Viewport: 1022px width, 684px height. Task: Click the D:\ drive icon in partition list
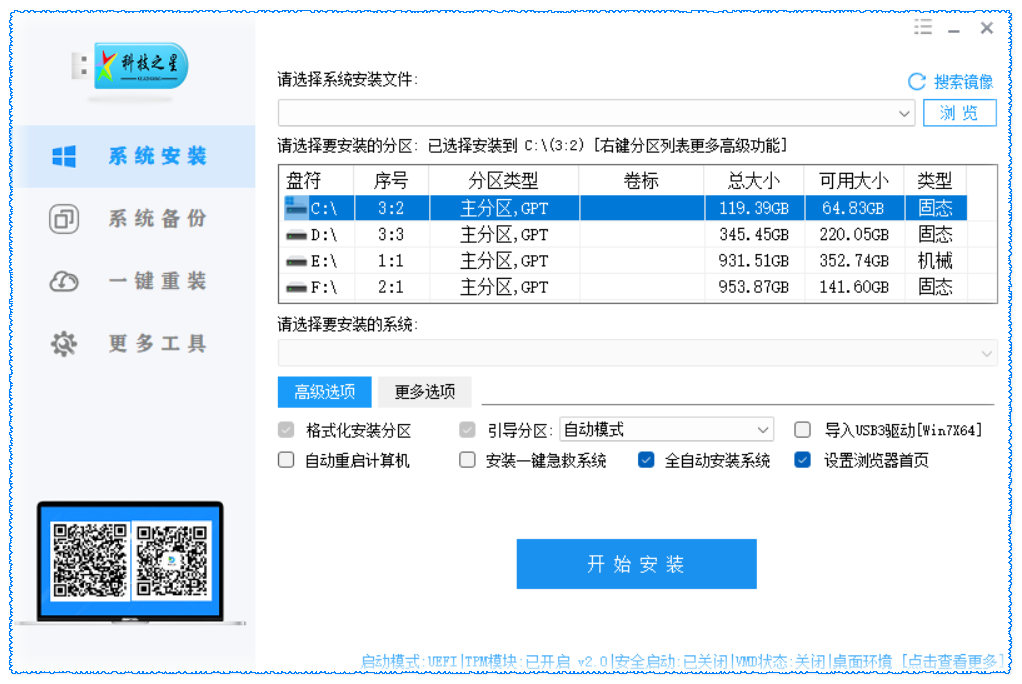(296, 235)
